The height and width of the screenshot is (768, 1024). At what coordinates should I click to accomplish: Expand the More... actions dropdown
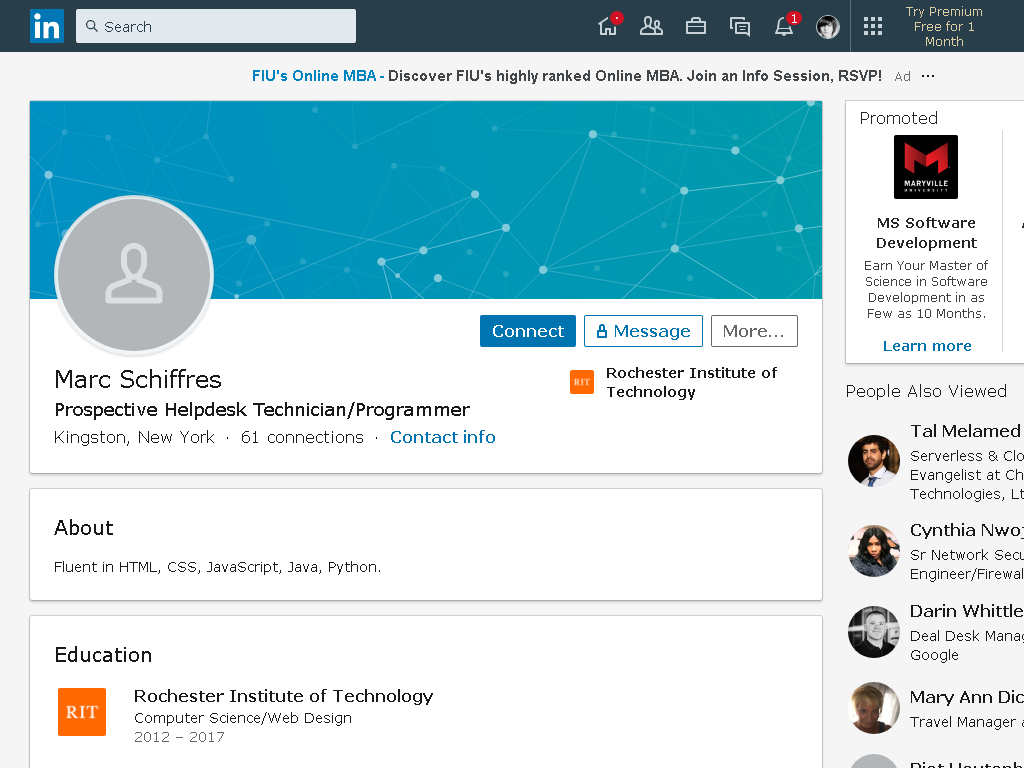754,331
